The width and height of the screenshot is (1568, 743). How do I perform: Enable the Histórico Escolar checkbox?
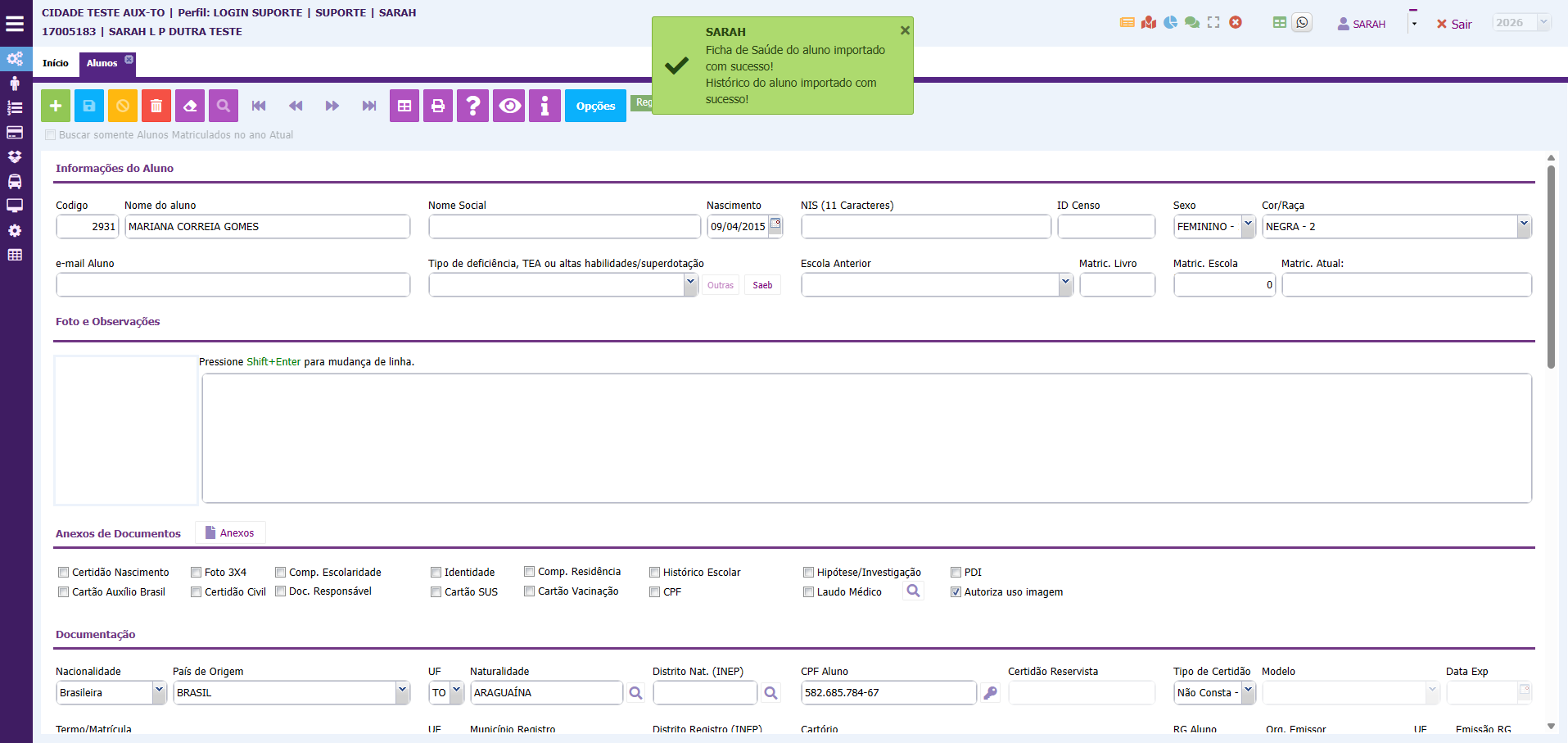654,573
